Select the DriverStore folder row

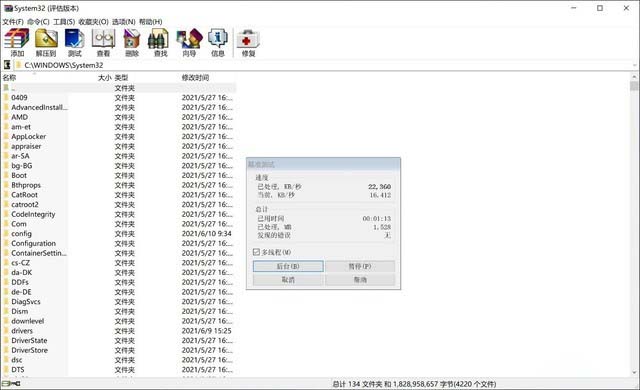pos(118,350)
